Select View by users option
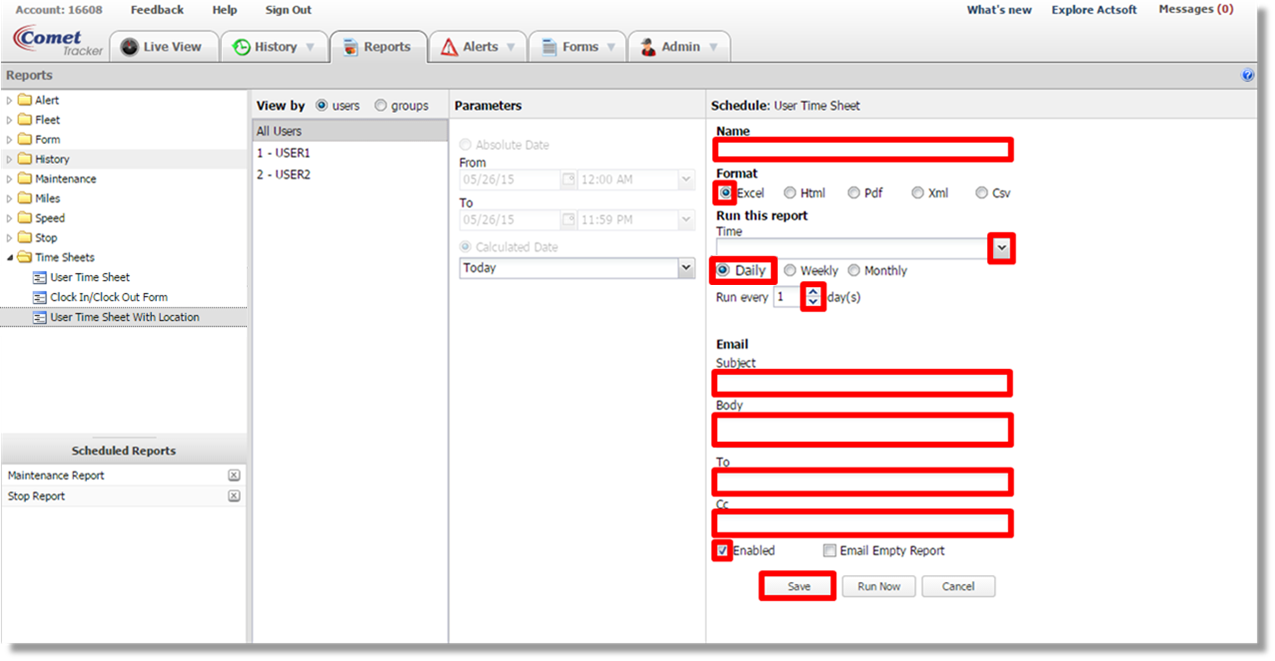This screenshot has width=1275, height=661. tap(322, 105)
